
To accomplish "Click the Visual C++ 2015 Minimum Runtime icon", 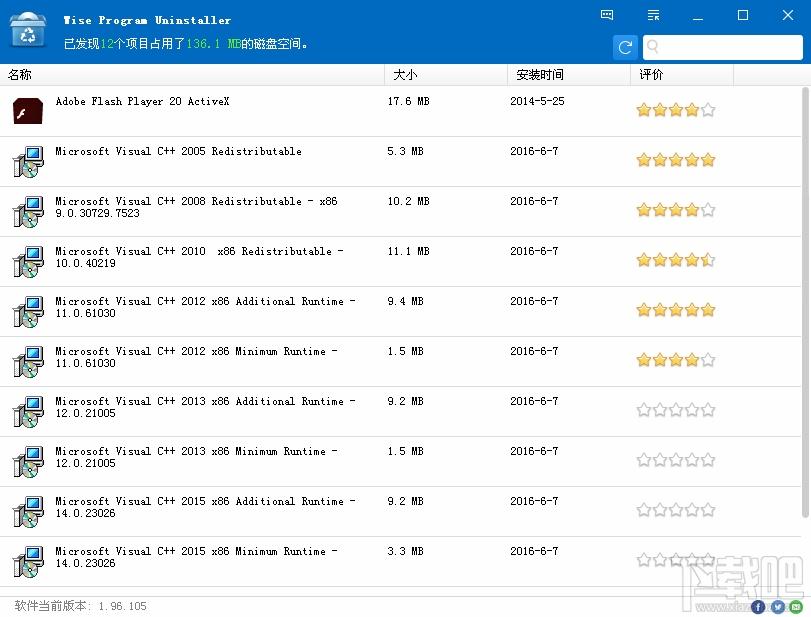I will click(28, 562).
